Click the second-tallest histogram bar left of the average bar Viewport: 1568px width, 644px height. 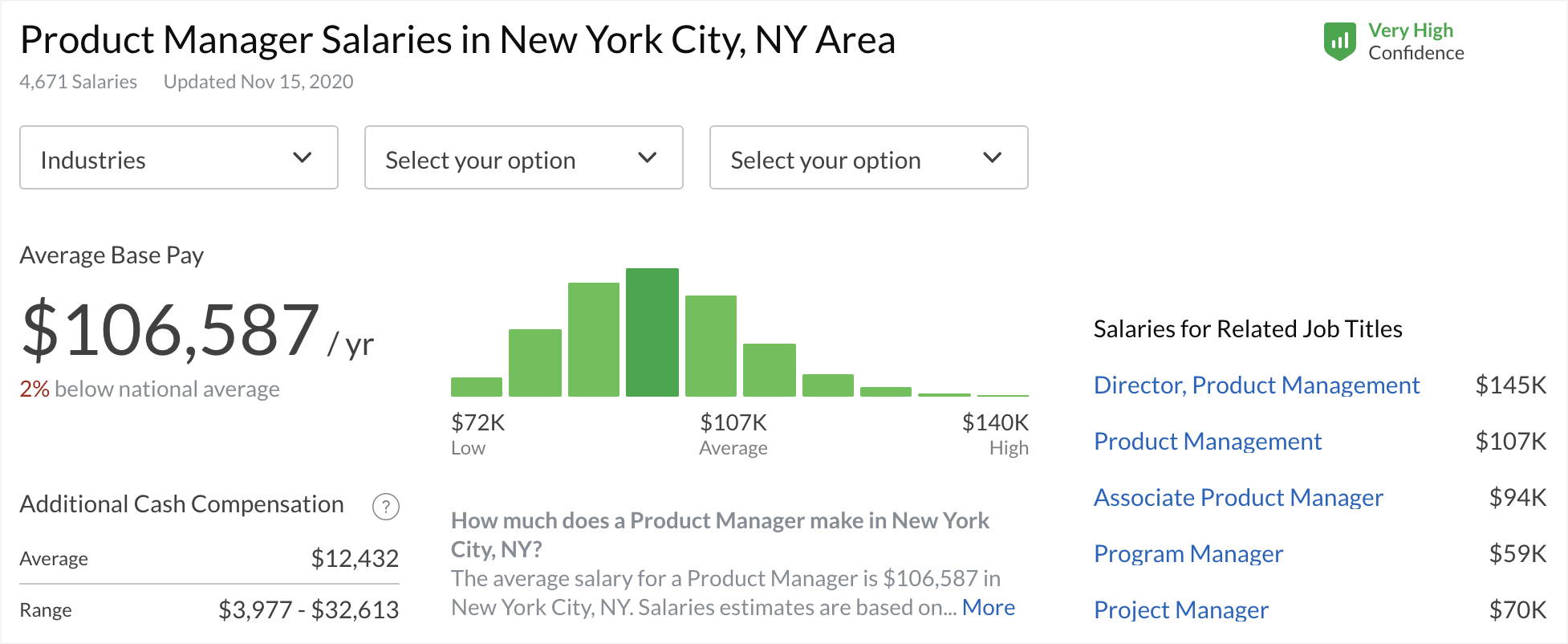tap(594, 340)
